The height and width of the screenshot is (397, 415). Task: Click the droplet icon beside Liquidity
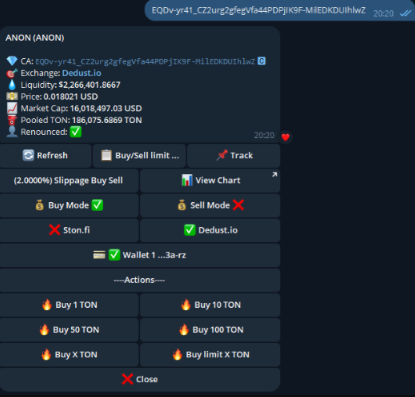click(12, 85)
